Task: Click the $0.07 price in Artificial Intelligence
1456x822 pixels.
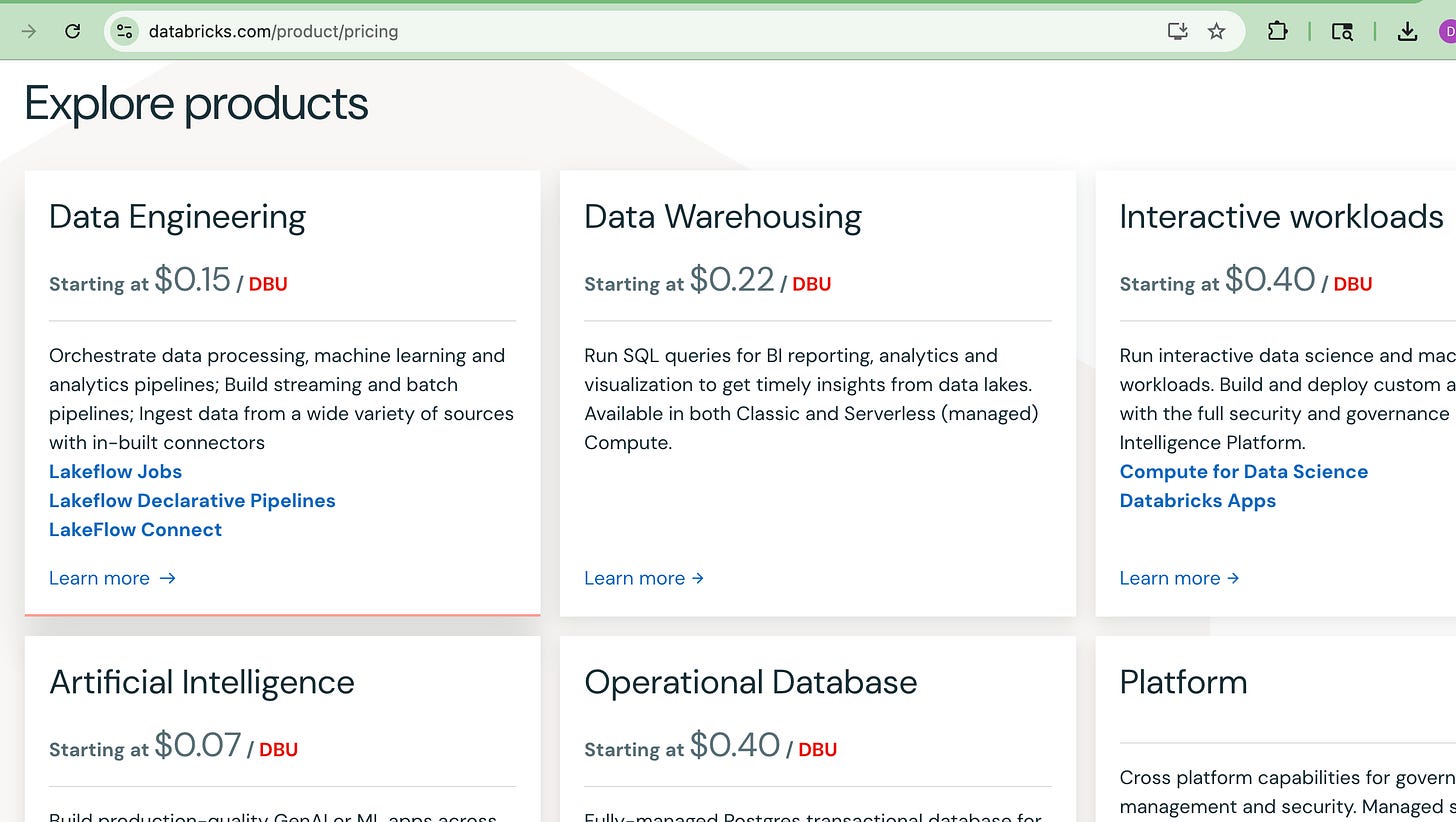Action: 198,745
